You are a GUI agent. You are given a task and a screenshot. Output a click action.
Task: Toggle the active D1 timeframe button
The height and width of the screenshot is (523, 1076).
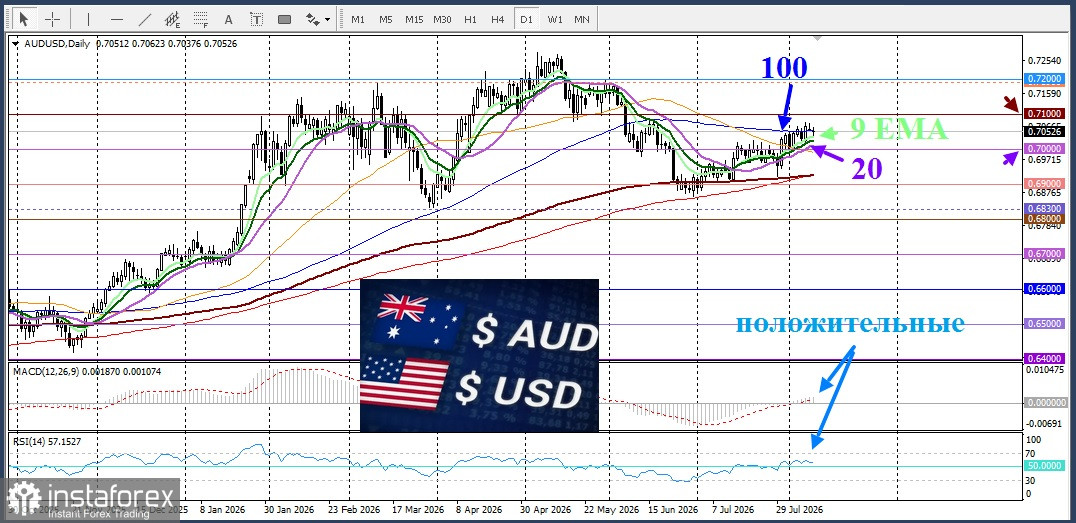[x=526, y=19]
